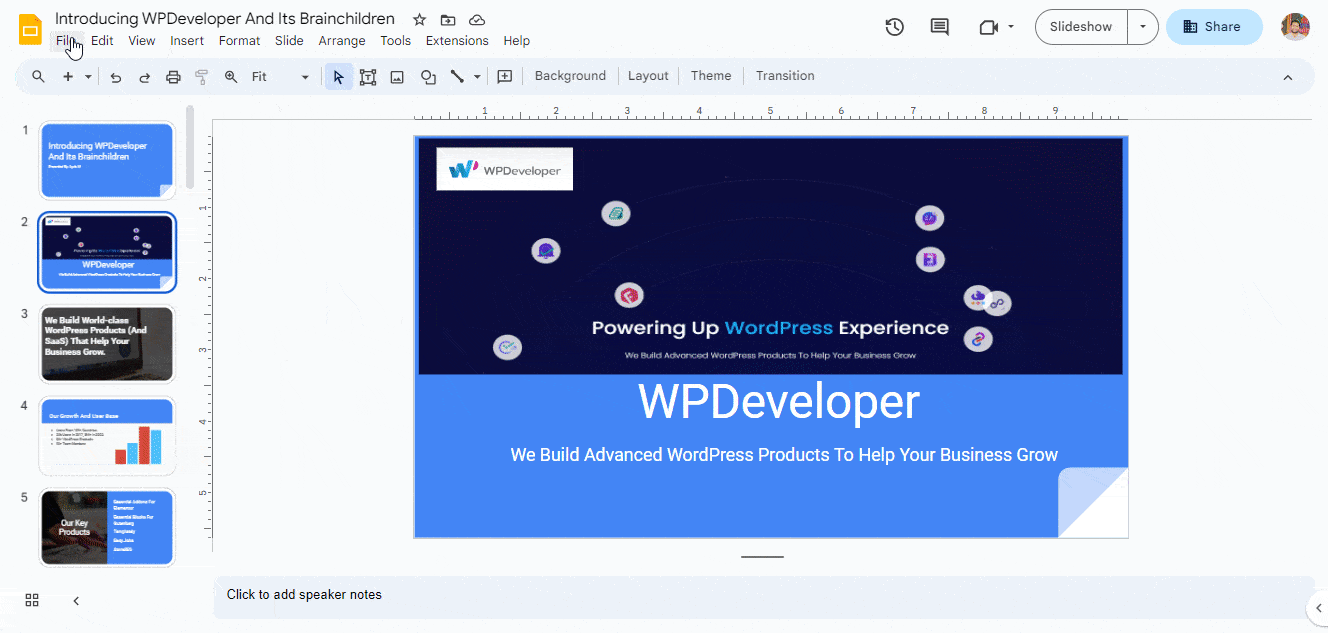This screenshot has width=1328, height=633.
Task: Add a new slide plus icon
Action: (68, 76)
